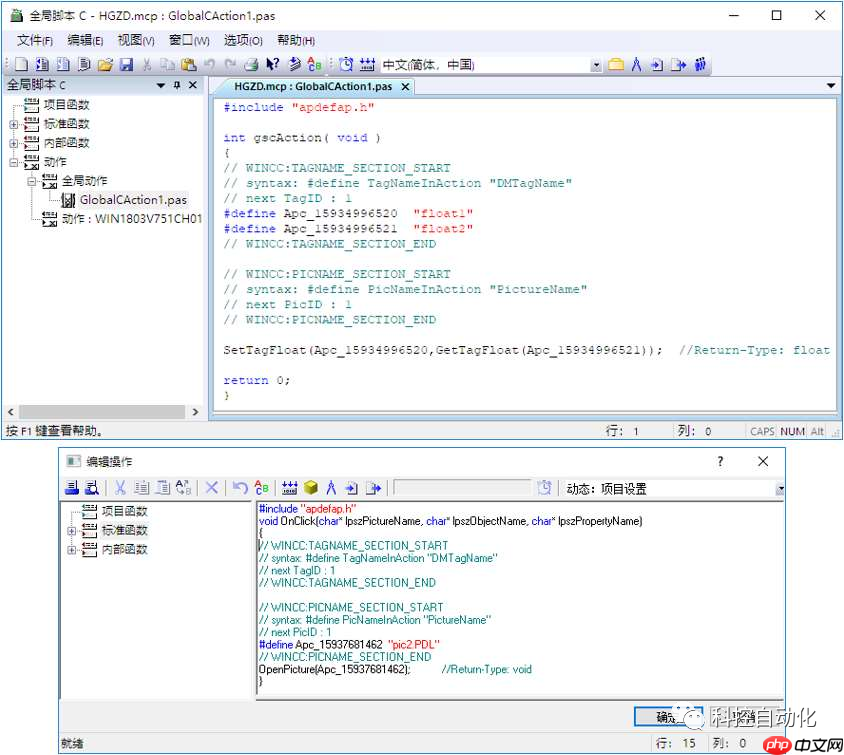
Task: Click the Print icon in main toolbar
Action: (251, 65)
